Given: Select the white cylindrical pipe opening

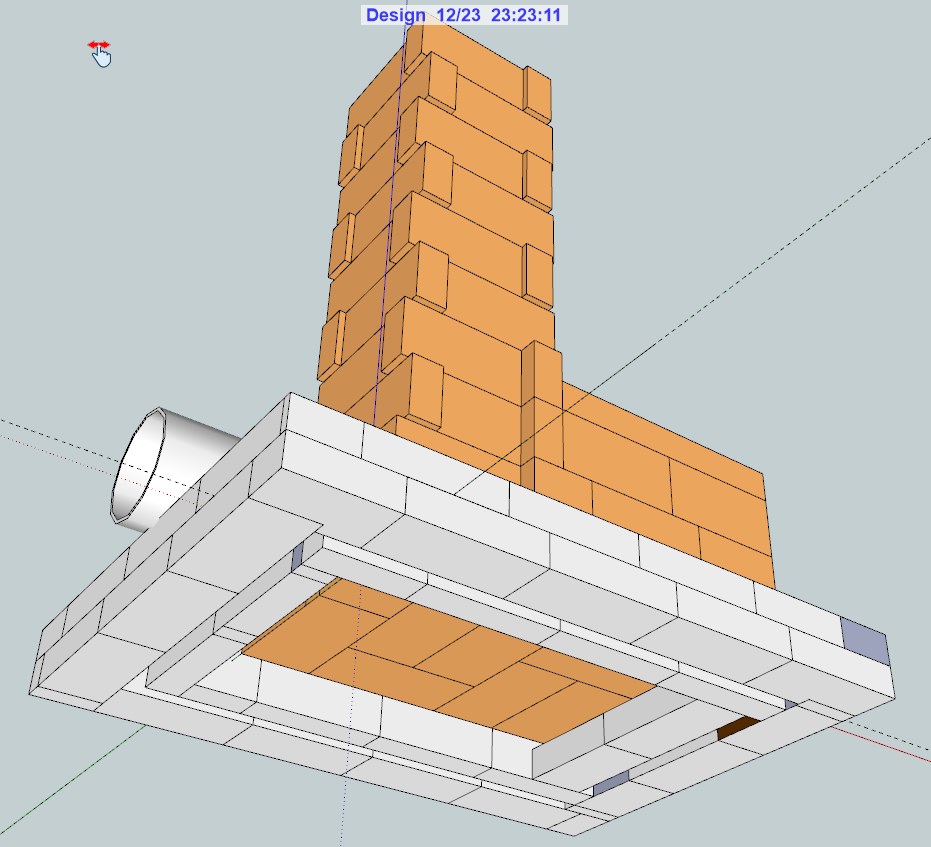Looking at the screenshot, I should [140, 468].
